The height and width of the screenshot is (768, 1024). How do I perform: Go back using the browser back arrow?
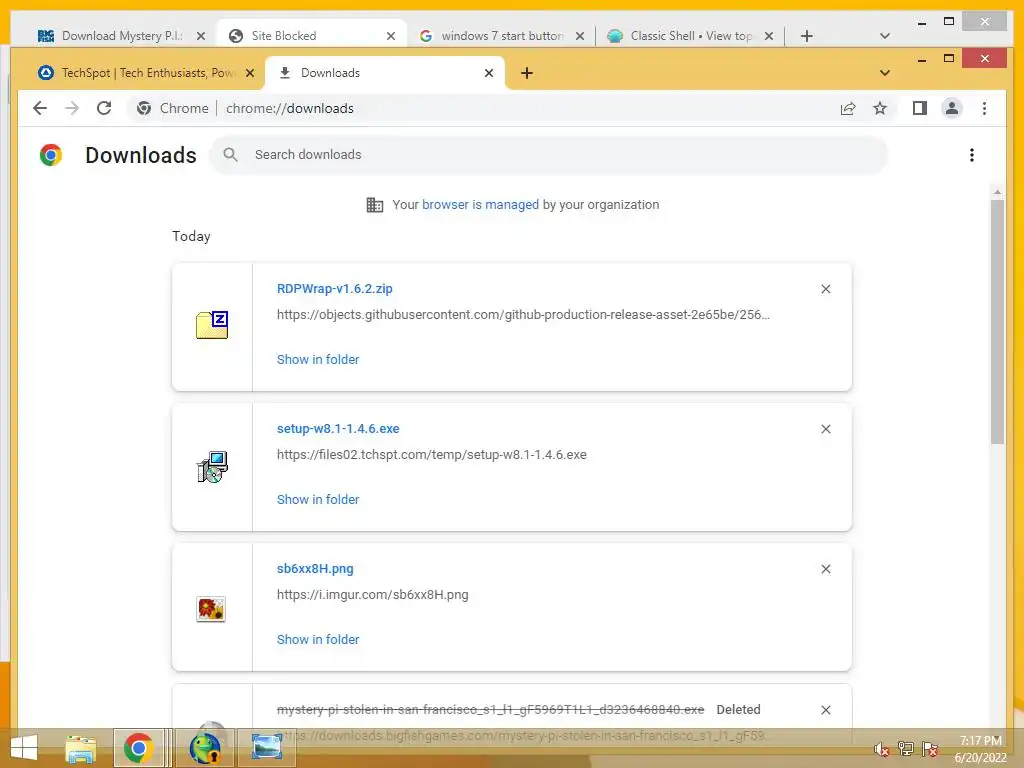(40, 108)
